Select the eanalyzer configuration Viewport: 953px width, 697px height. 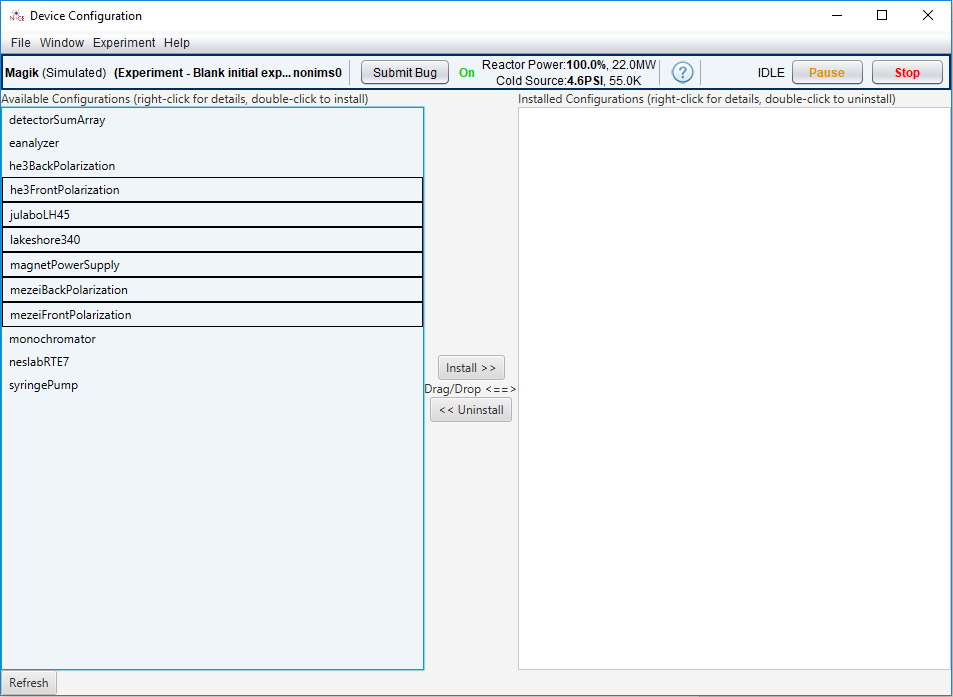[35, 143]
